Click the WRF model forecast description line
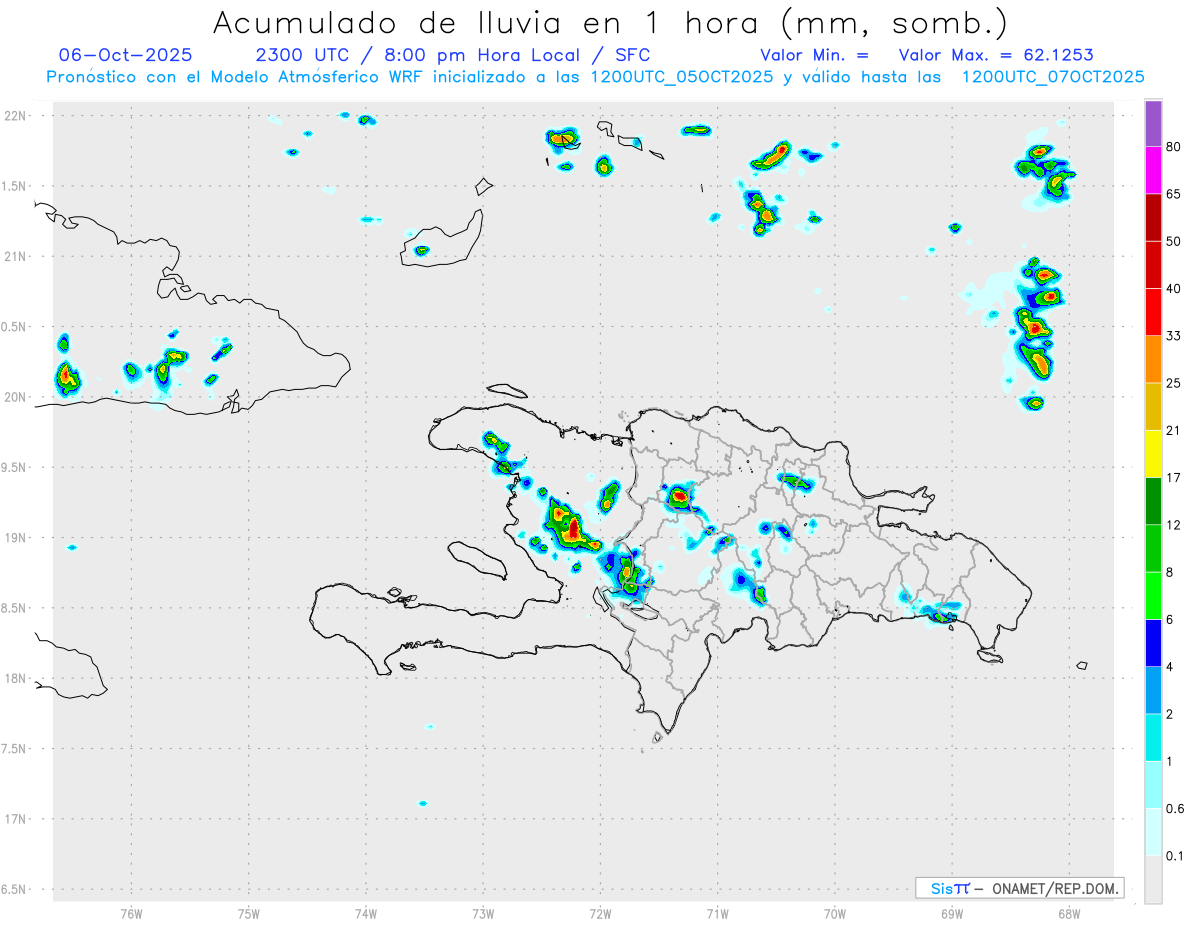The height and width of the screenshot is (927, 1200). (595, 77)
